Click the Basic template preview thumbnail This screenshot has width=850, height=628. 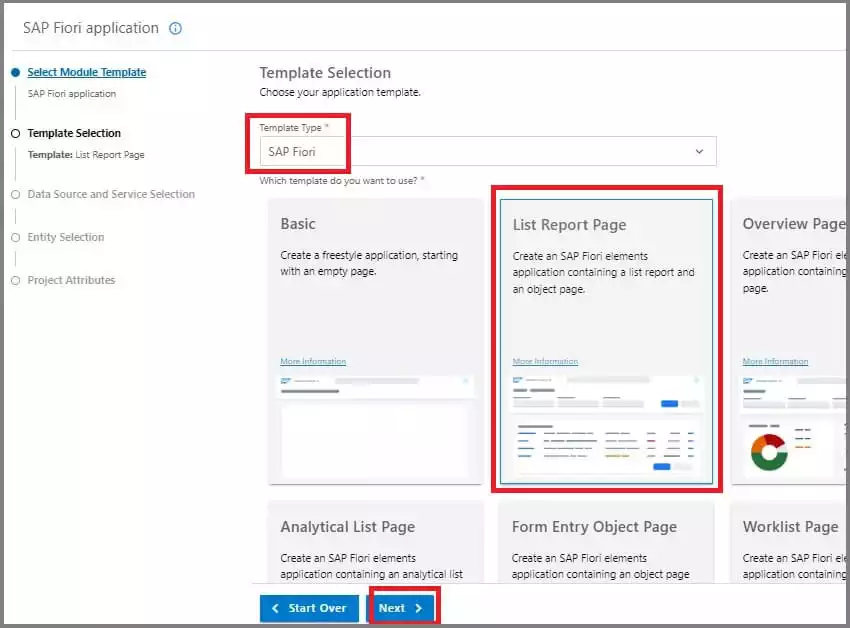[x=375, y=426]
